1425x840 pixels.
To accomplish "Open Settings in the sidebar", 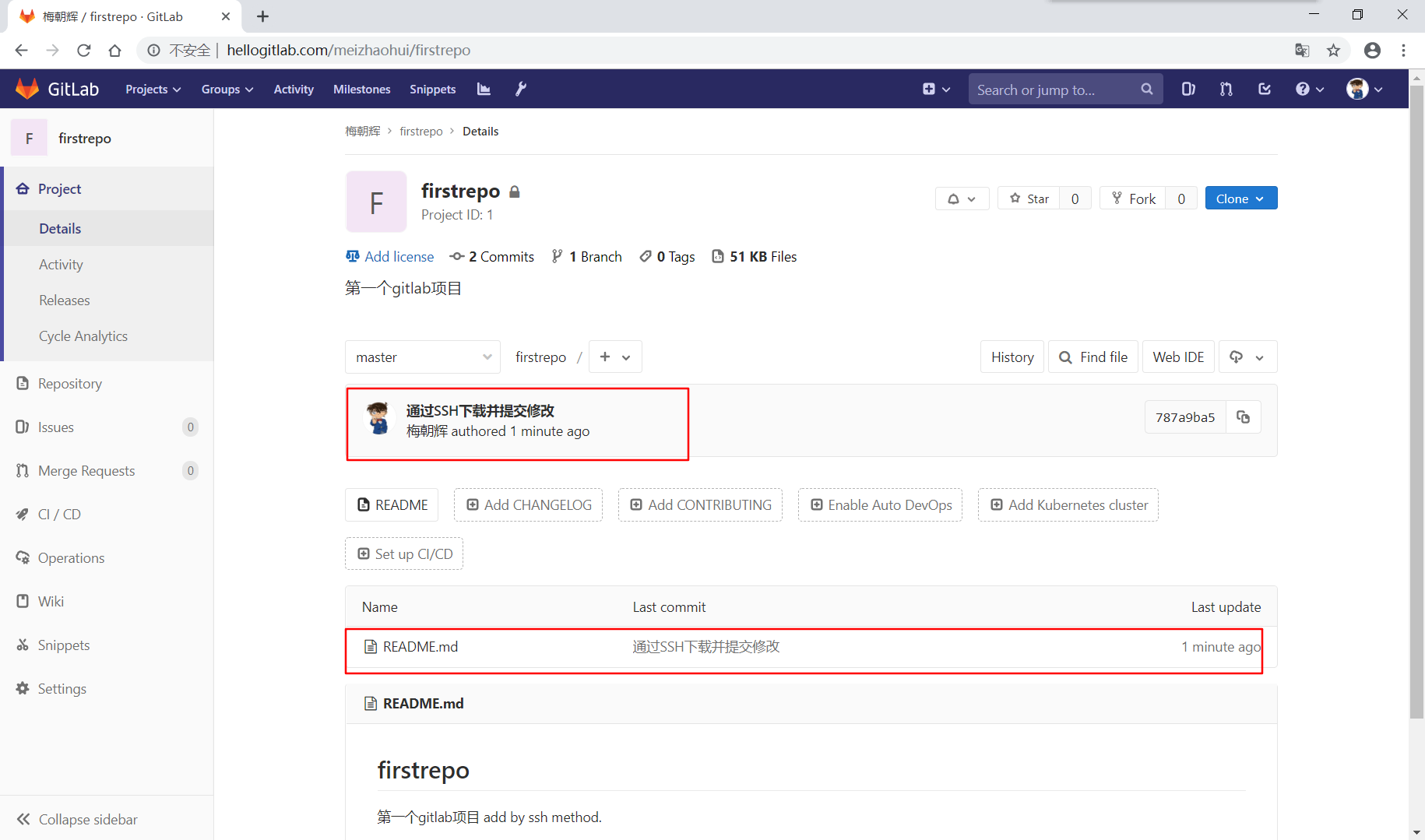I will [107, 688].
